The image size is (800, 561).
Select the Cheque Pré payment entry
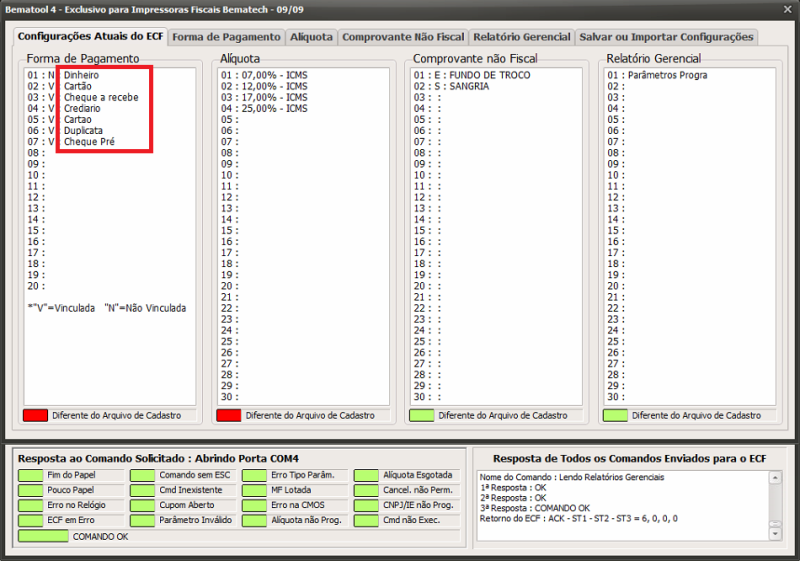click(x=89, y=142)
